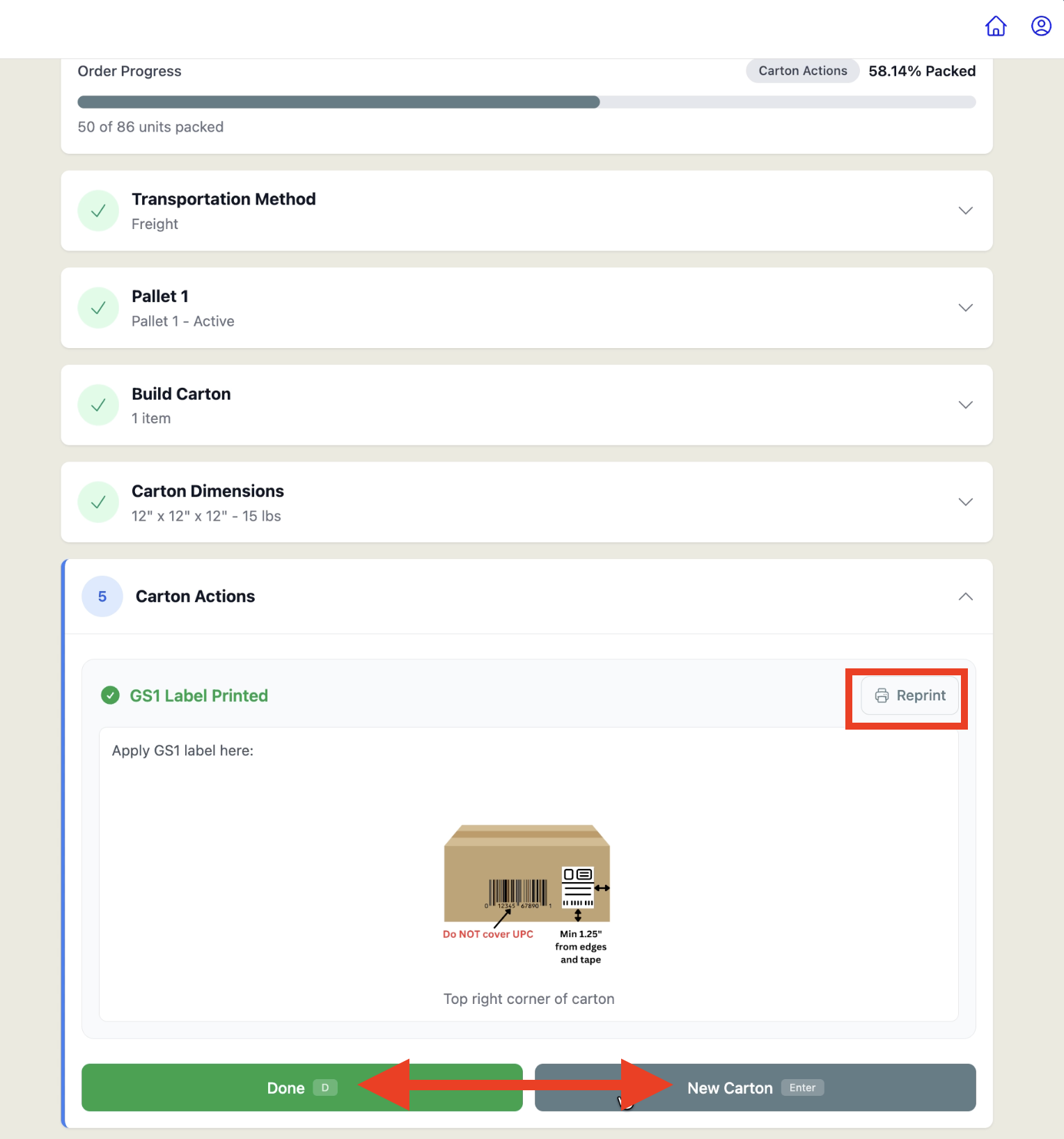Viewport: 1064px width, 1139px height.
Task: Go to the home page icon
Action: tap(996, 26)
